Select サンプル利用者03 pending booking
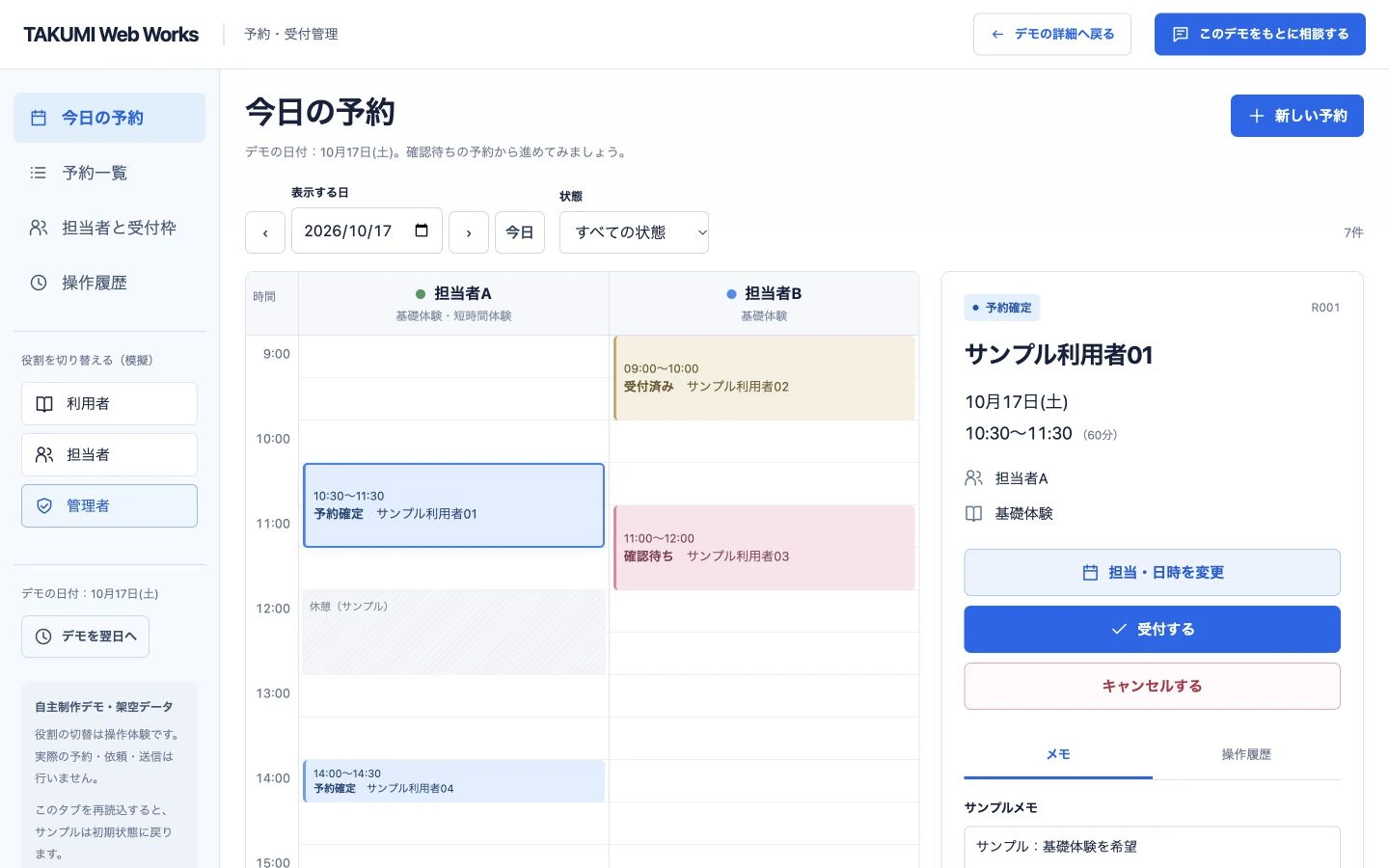This screenshot has height=868, width=1389. (x=764, y=548)
